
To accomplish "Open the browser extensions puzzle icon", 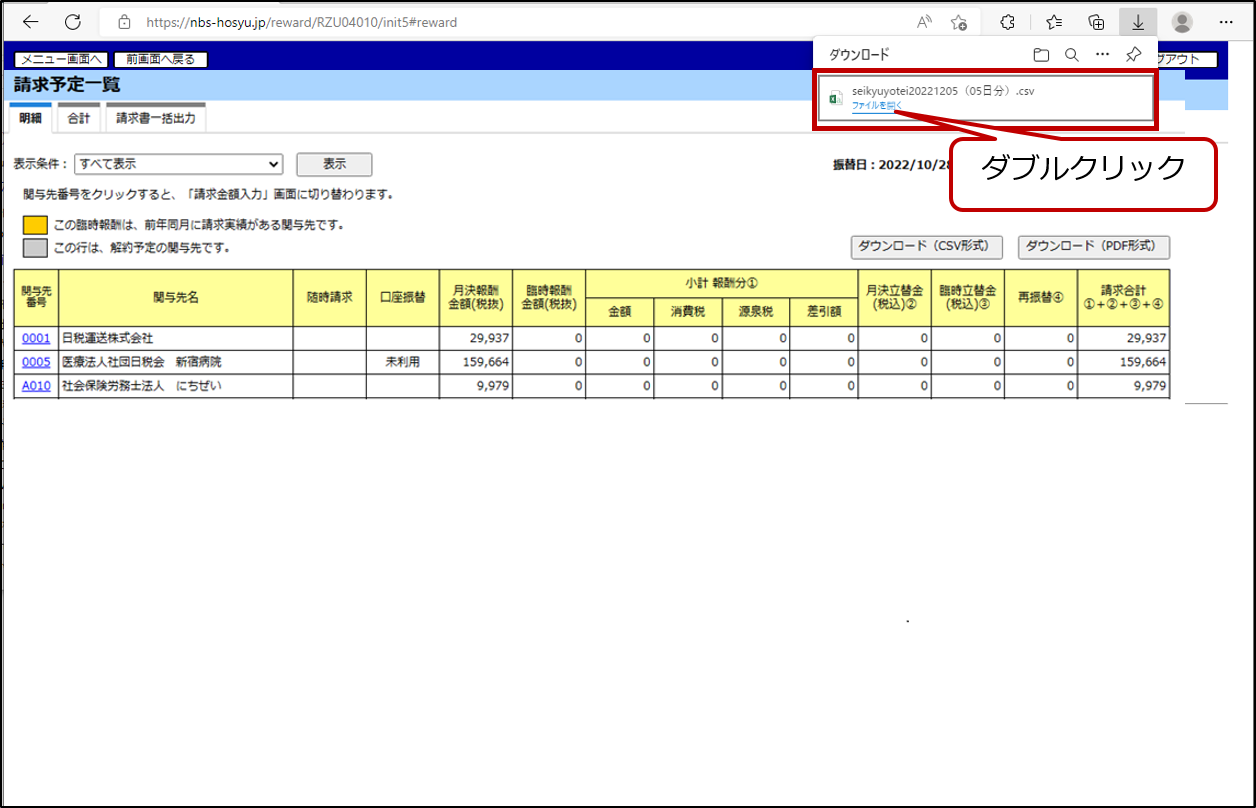I will (x=1008, y=22).
